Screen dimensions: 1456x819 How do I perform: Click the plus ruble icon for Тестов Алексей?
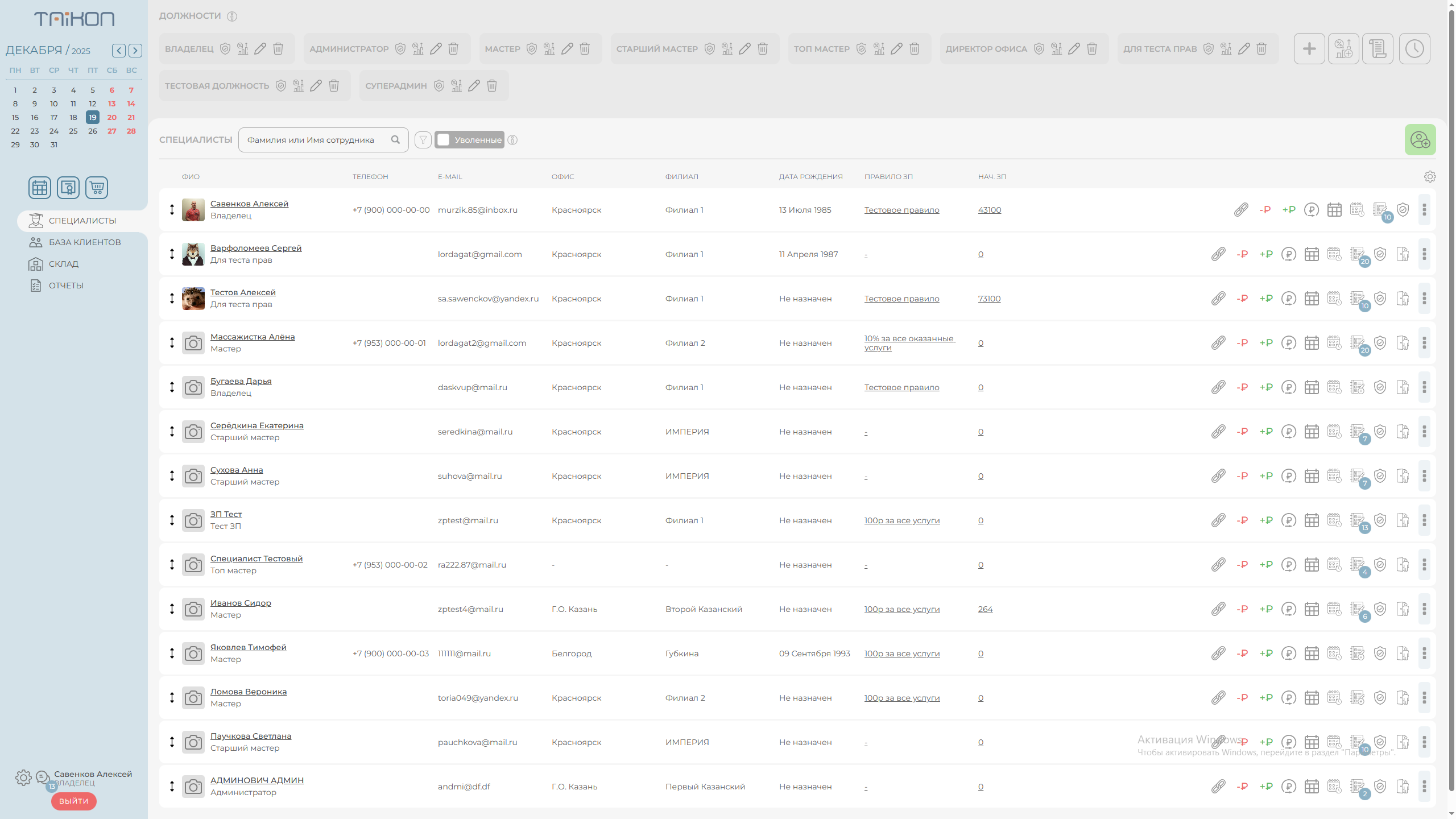point(1266,299)
